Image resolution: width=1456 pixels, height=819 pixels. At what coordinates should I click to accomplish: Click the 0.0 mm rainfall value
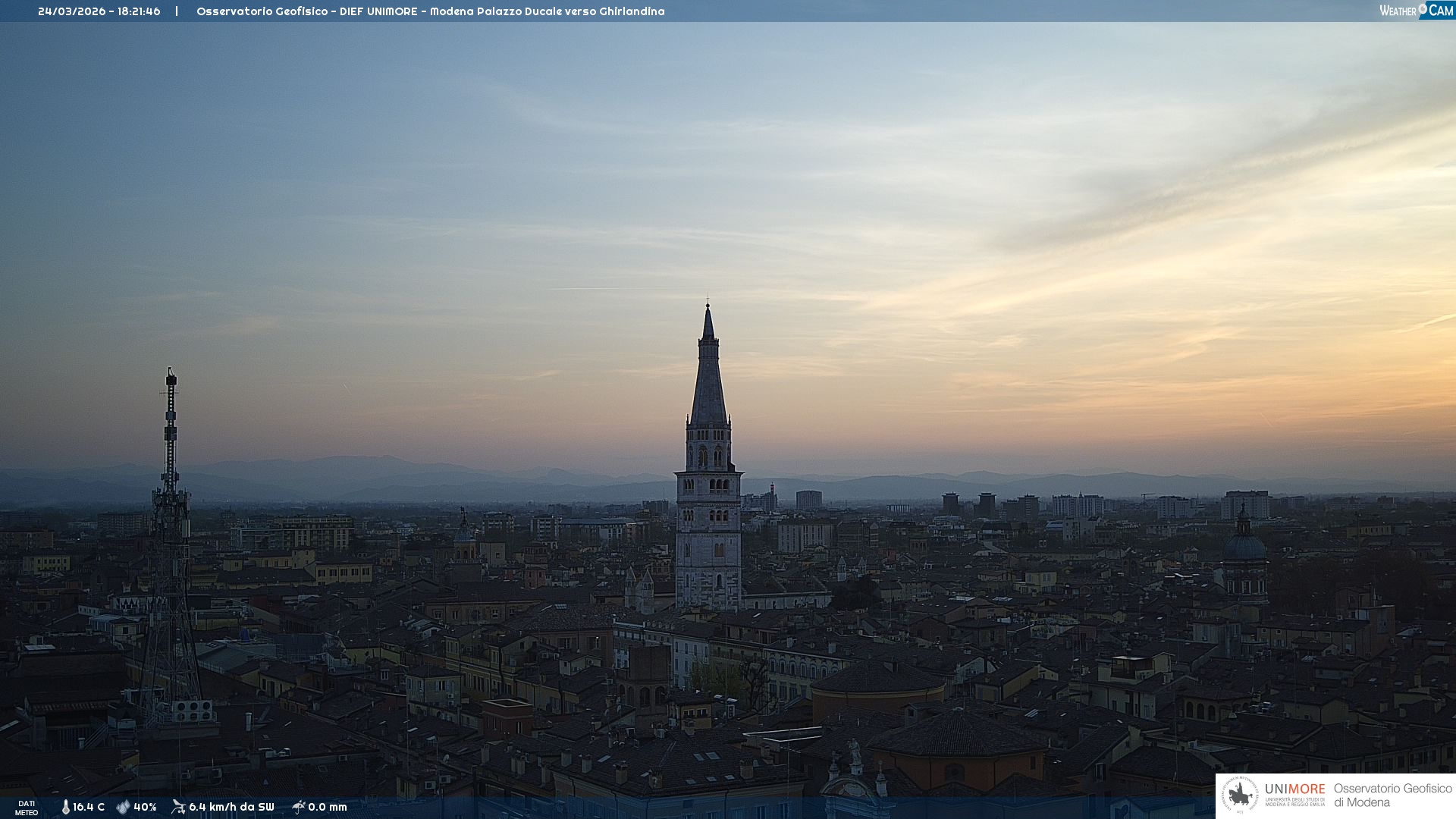click(328, 807)
